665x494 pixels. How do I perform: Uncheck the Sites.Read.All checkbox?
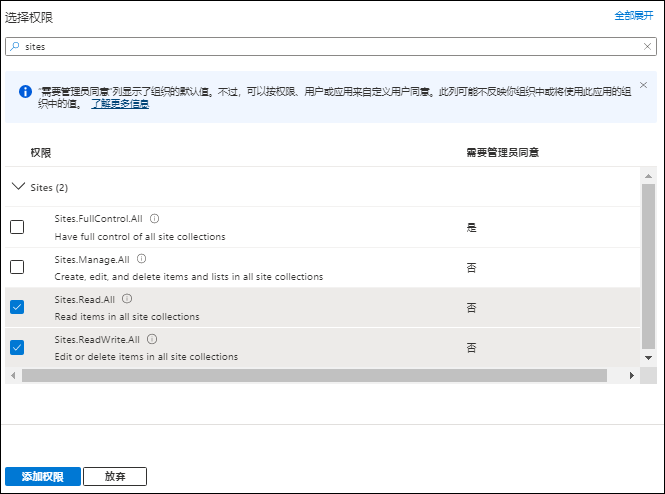coord(17,307)
